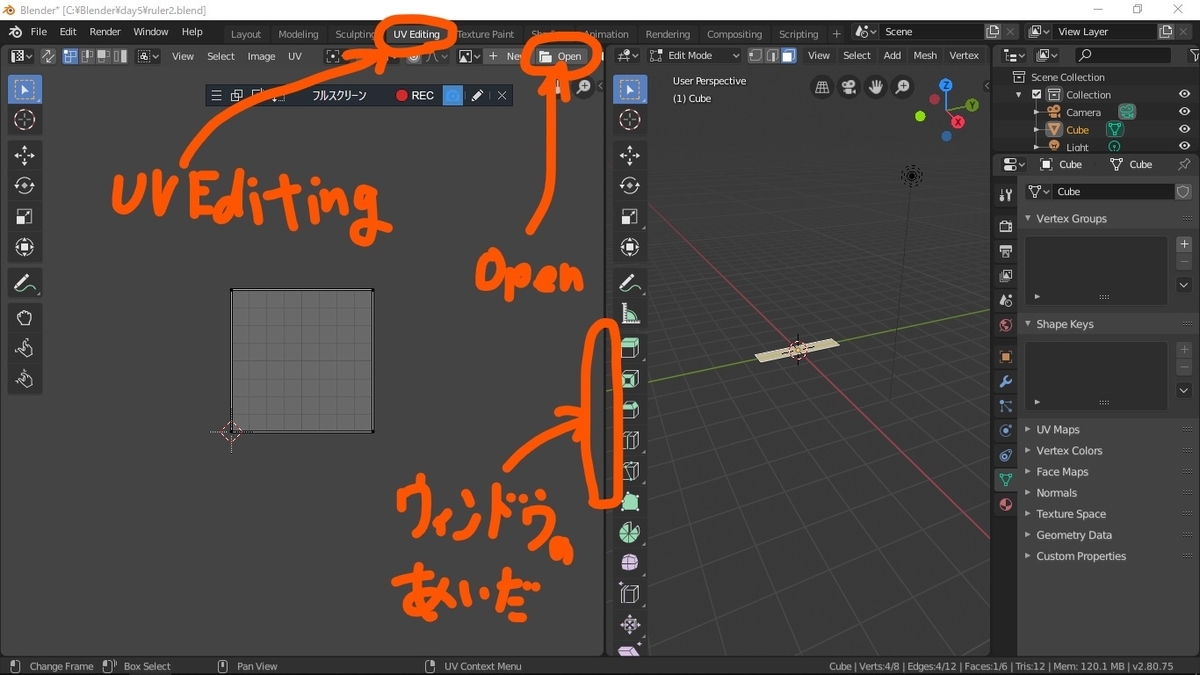Image resolution: width=1200 pixels, height=675 pixels.
Task: Select the Rotate tool in 3D viewport toolbar
Action: coord(630,186)
